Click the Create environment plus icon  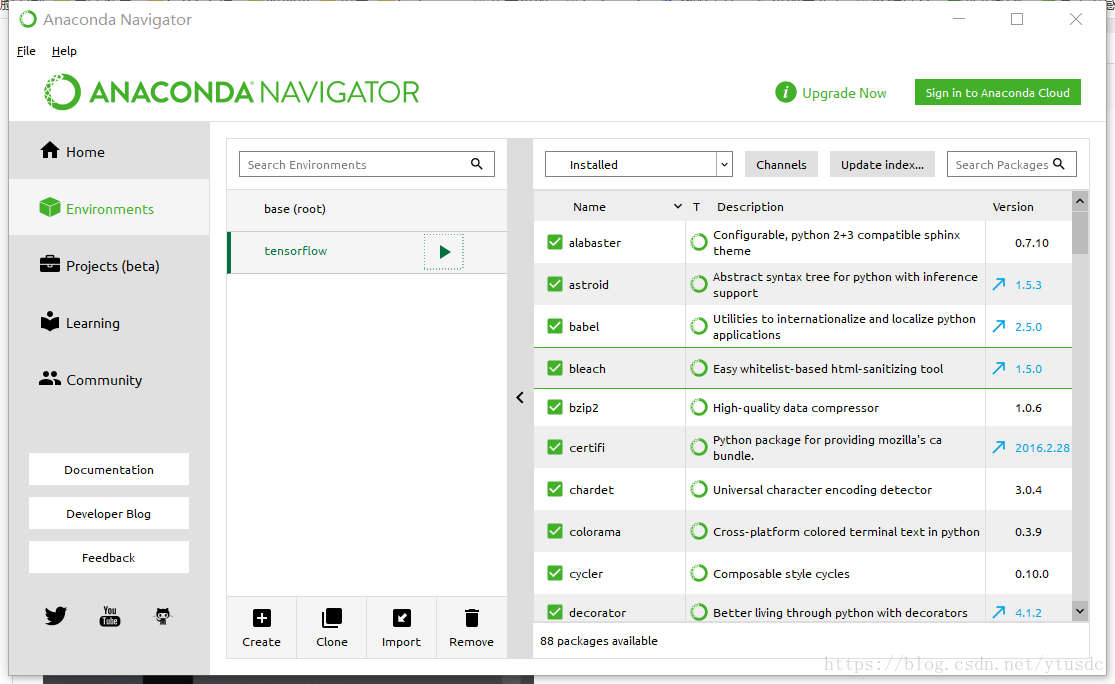(262, 618)
